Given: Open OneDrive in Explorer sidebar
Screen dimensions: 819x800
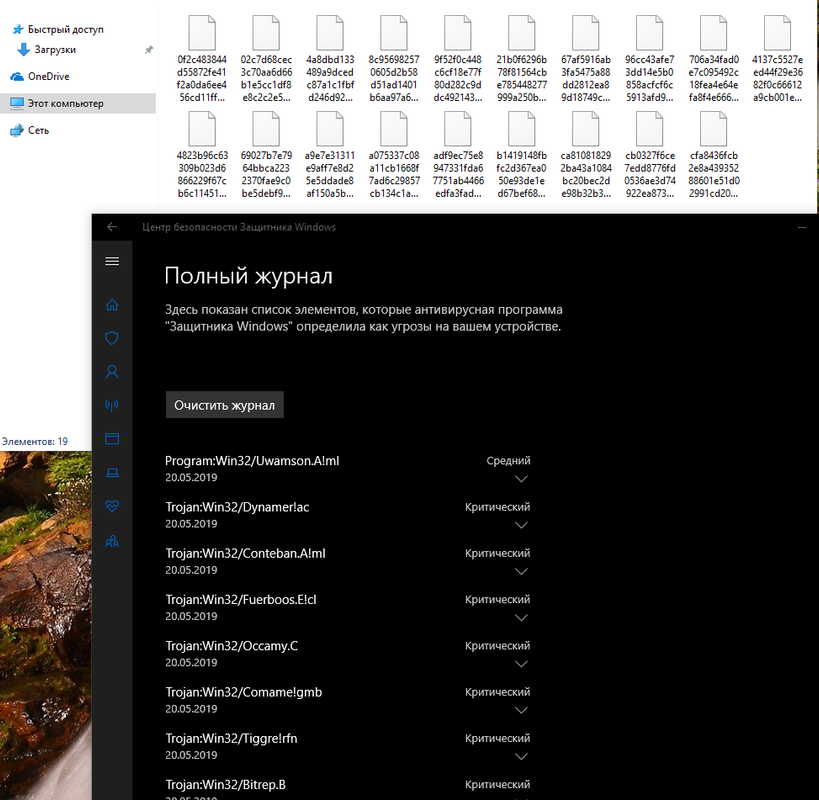Looking at the screenshot, I should pos(40,76).
